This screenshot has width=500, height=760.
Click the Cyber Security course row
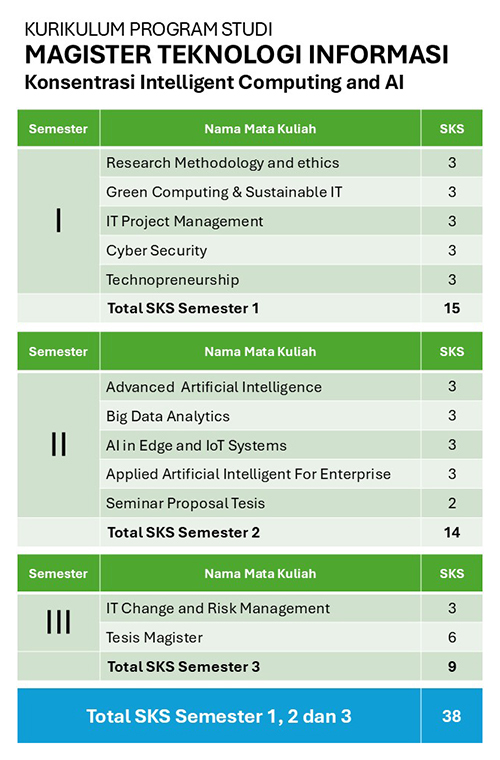(x=291, y=251)
